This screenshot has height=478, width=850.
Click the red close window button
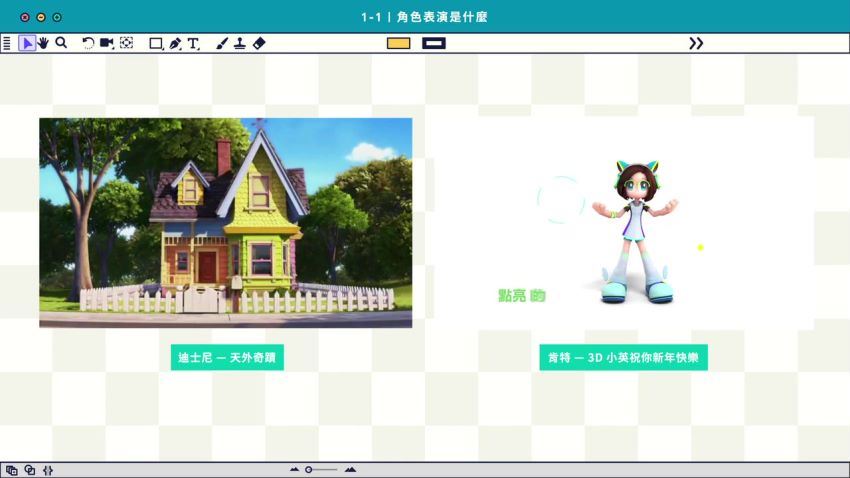24,17
